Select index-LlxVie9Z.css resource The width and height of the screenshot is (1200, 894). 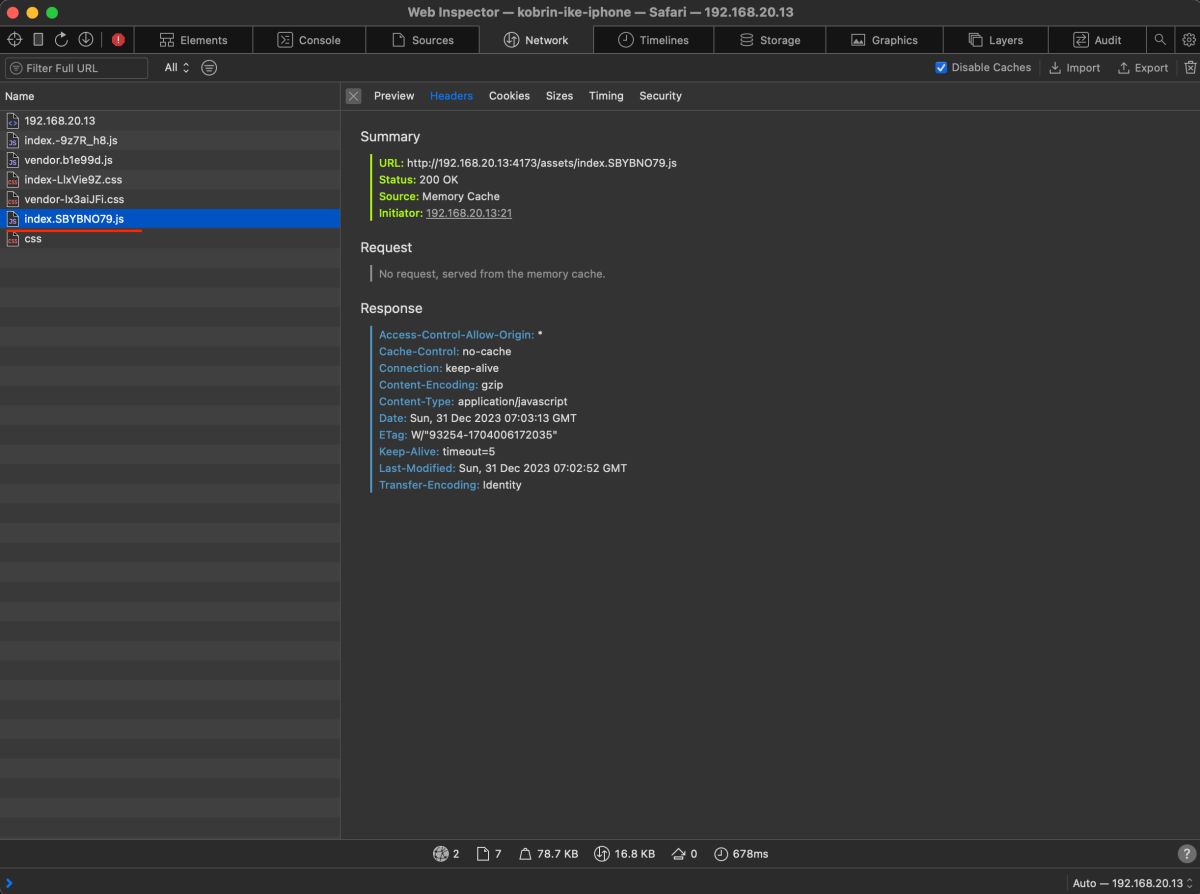click(170, 180)
